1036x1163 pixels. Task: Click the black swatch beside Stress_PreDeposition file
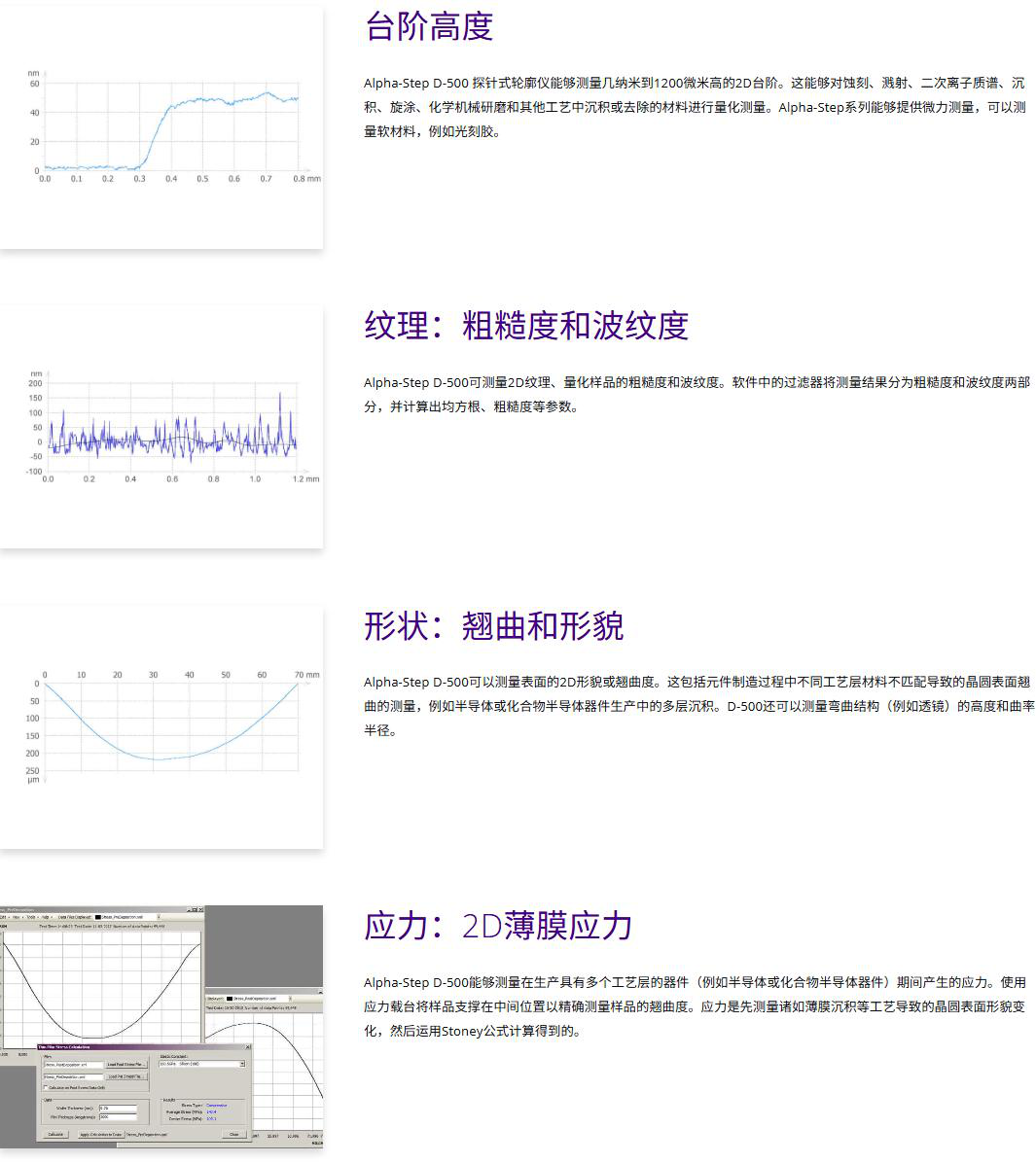98,917
